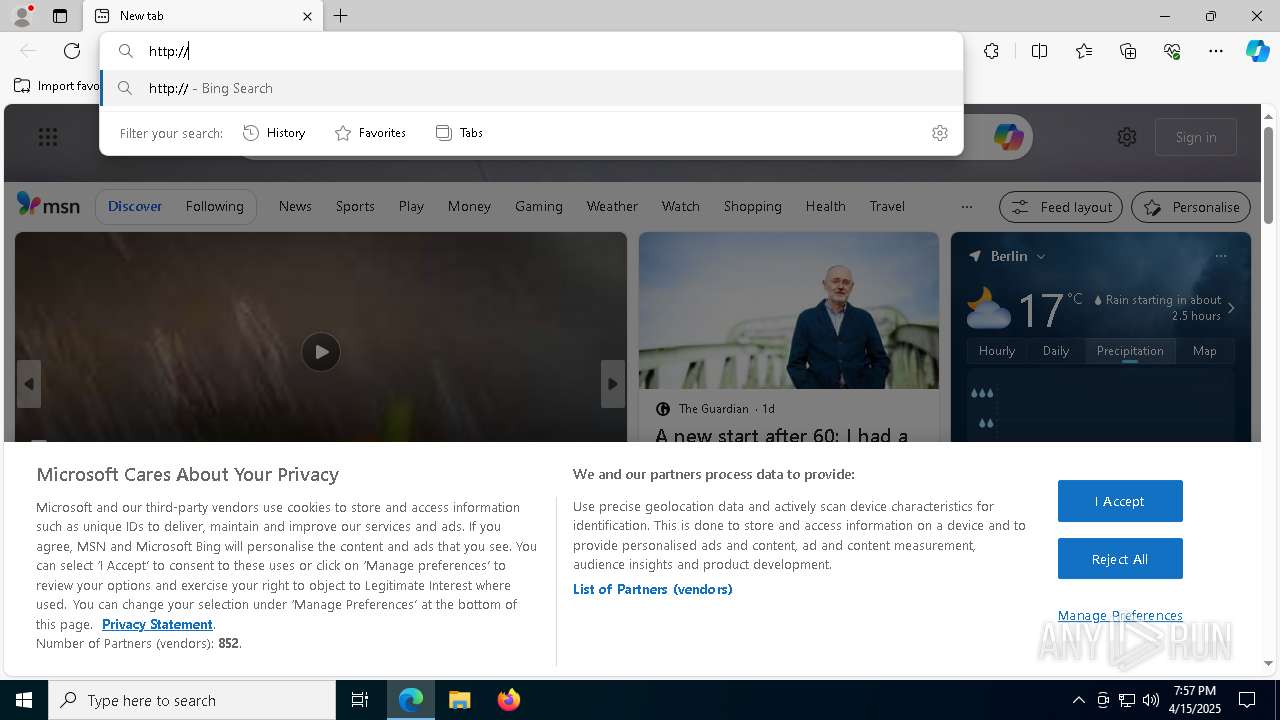
Task: Play the featured video
Action: (321, 352)
